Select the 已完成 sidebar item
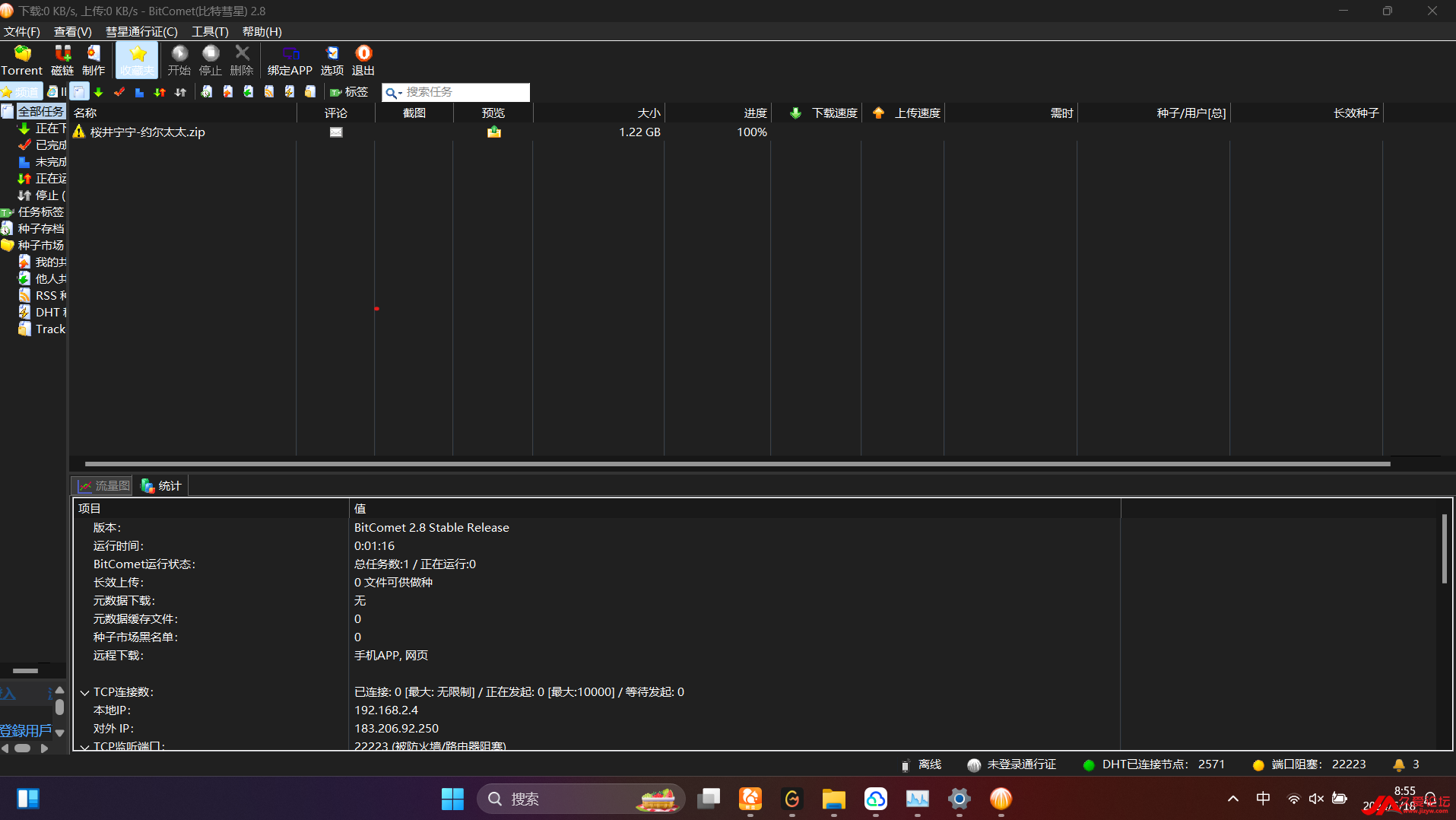 click(x=43, y=145)
